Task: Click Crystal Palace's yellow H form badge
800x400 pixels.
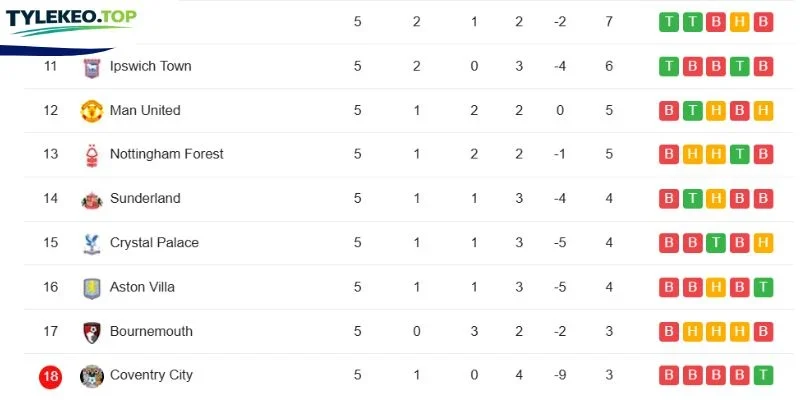Action: (x=763, y=243)
